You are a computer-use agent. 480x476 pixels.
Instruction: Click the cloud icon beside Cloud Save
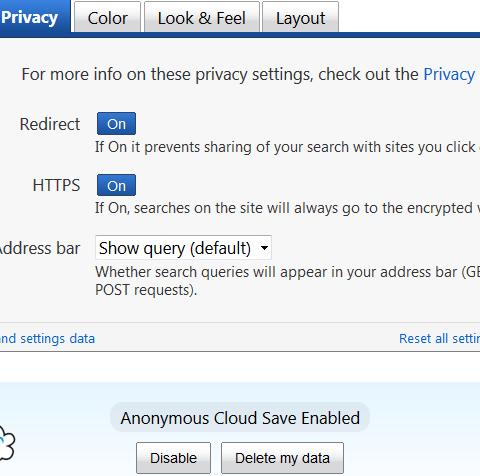point(6,443)
